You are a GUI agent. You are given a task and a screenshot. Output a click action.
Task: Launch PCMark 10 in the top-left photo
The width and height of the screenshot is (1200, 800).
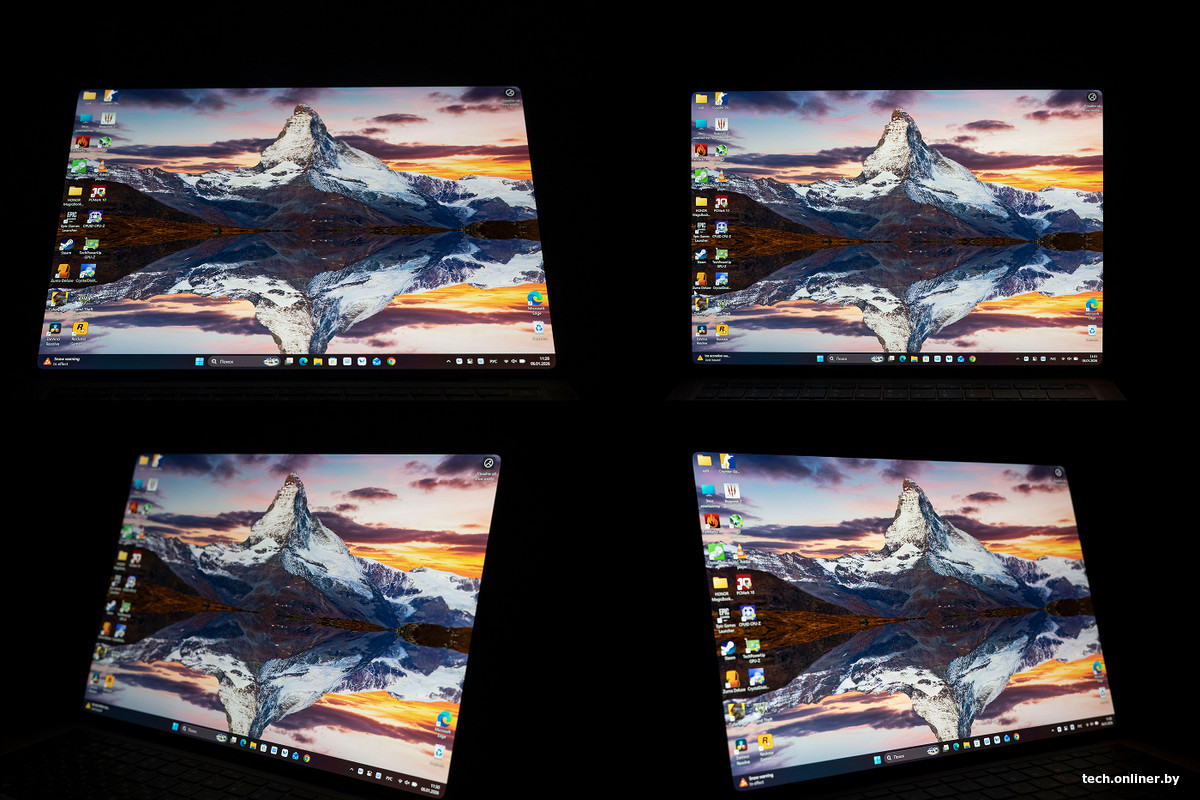pos(98,191)
